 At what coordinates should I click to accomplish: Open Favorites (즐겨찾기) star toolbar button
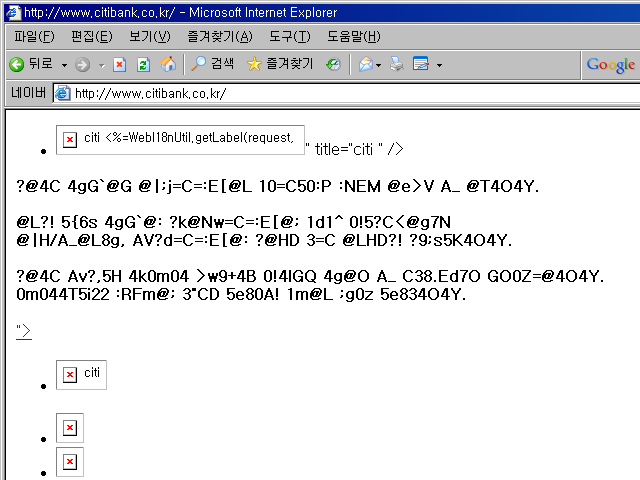pyautogui.click(x=280, y=64)
